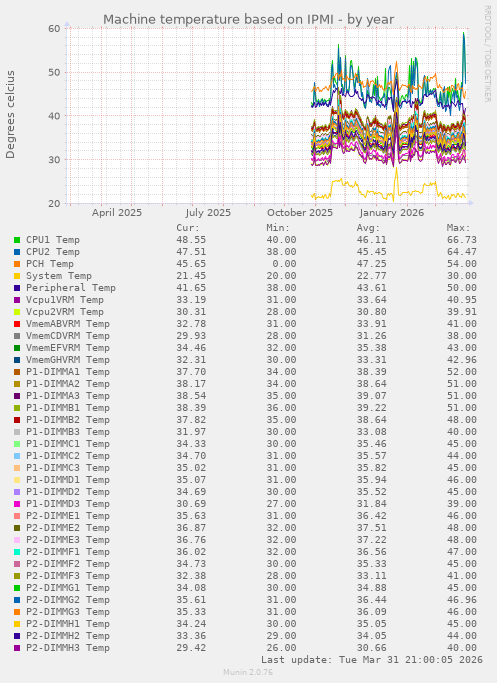Image resolution: width=497 pixels, height=683 pixels.
Task: Click the 'Cur:' column header
Action: pyautogui.click(x=188, y=228)
